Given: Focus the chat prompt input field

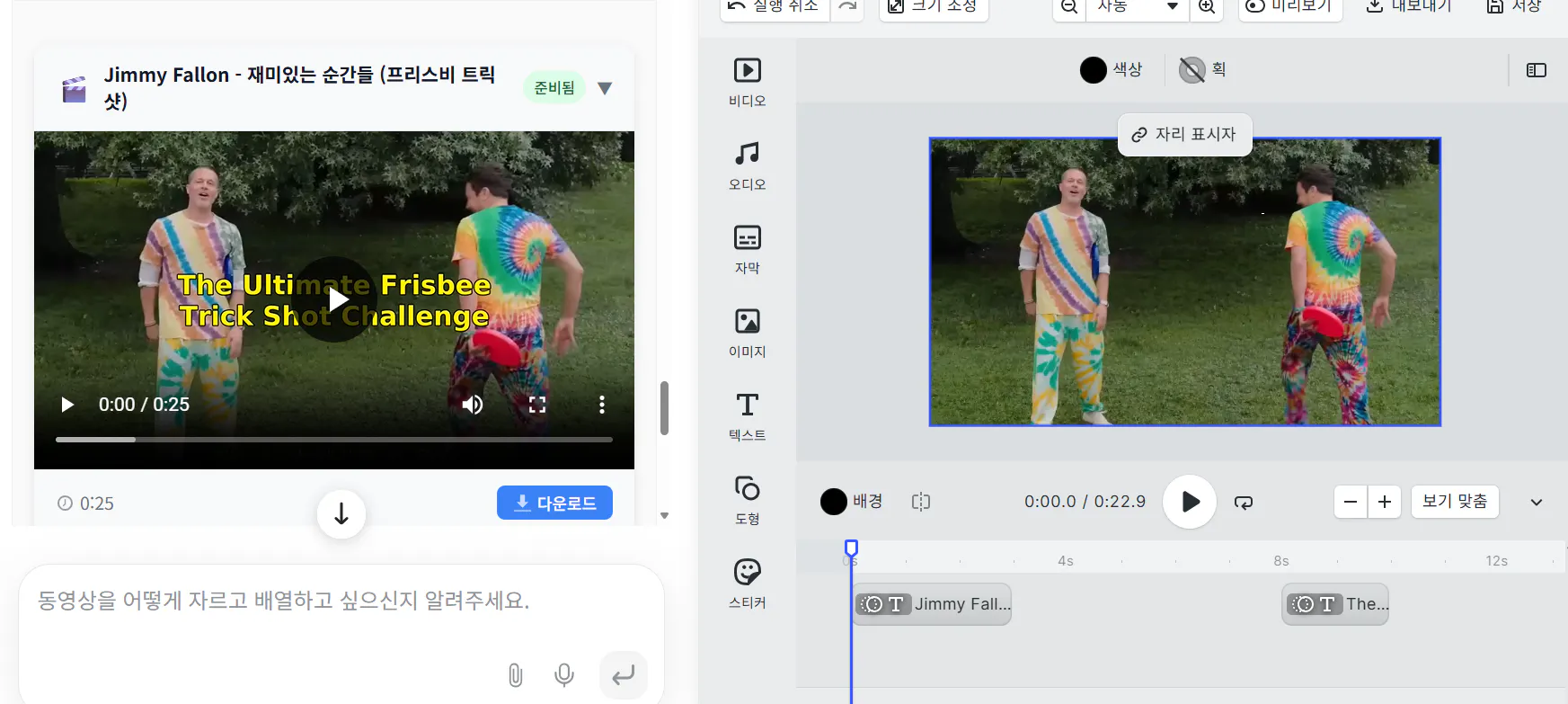Looking at the screenshot, I should pyautogui.click(x=341, y=601).
